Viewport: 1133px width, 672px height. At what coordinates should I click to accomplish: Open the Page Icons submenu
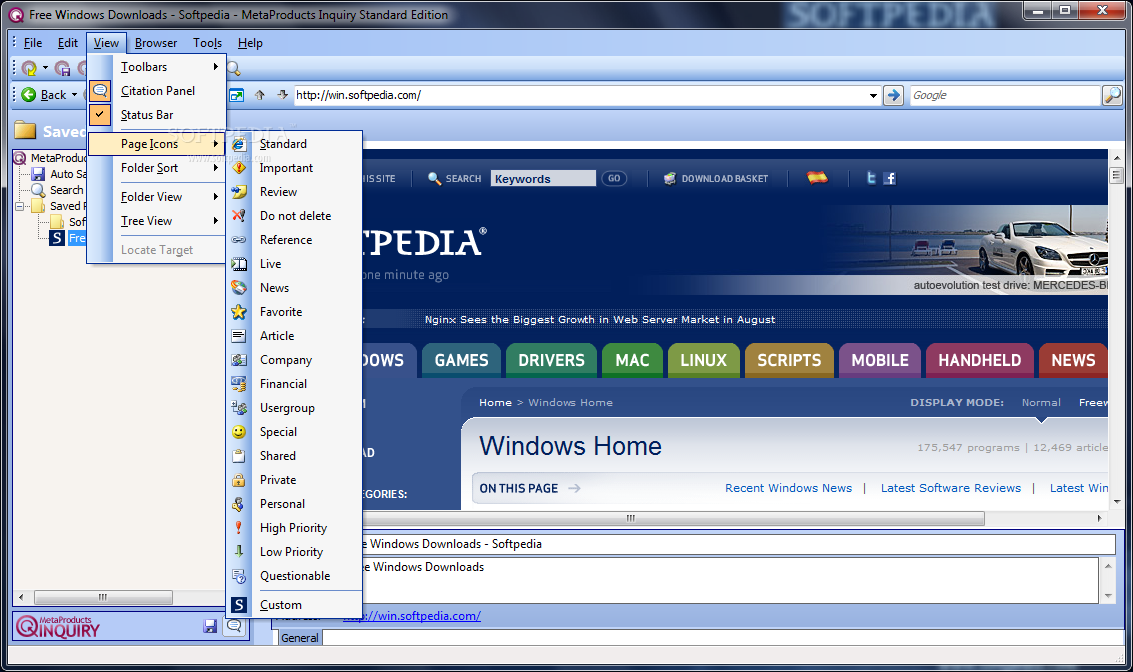(x=156, y=144)
